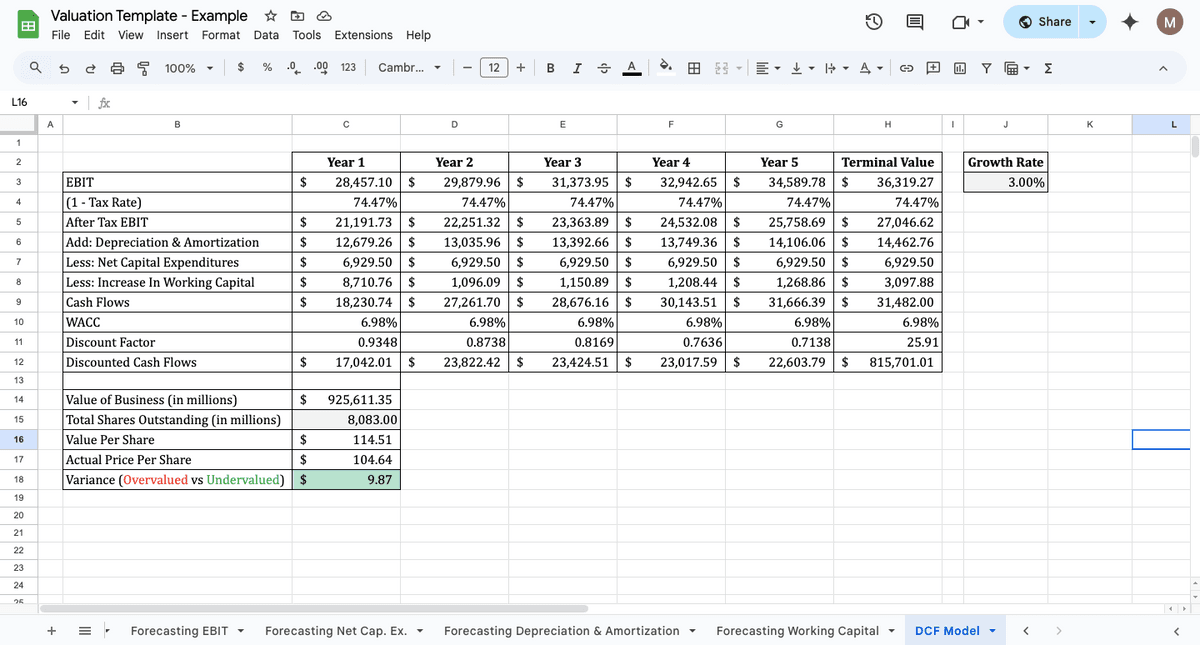This screenshot has height=645, width=1200.
Task: Open the fill color picker
Action: click(665, 68)
